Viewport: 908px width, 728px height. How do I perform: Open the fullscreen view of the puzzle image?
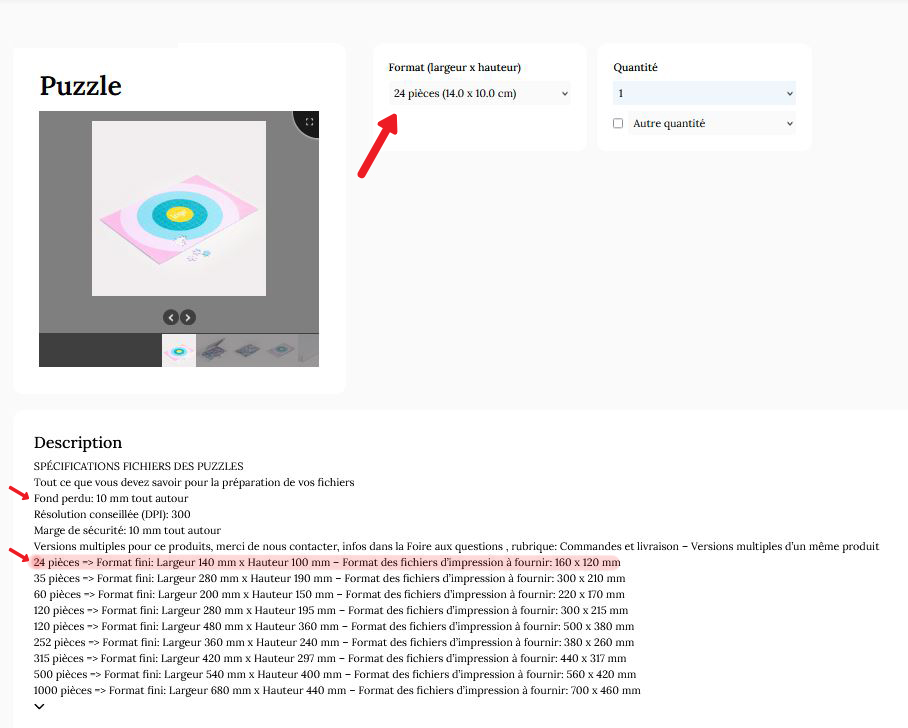coord(309,122)
